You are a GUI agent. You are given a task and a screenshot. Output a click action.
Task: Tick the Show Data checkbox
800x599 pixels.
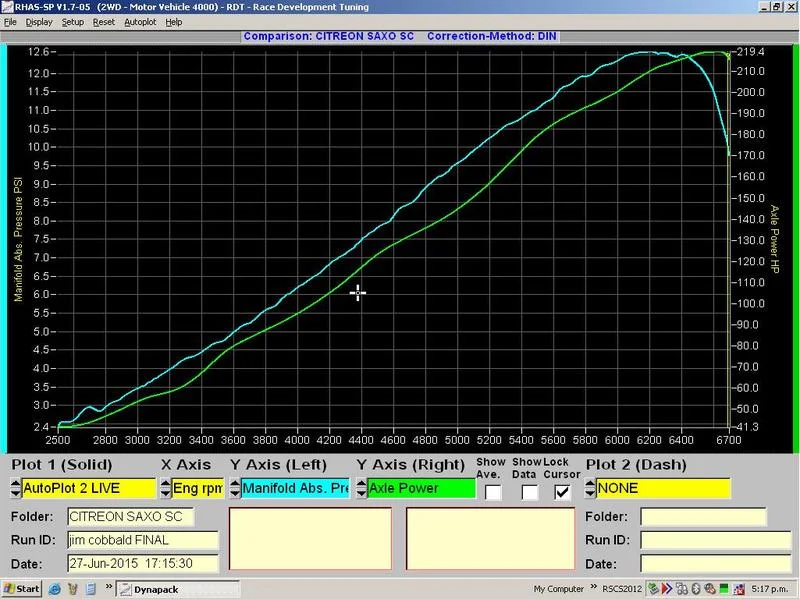(x=530, y=492)
